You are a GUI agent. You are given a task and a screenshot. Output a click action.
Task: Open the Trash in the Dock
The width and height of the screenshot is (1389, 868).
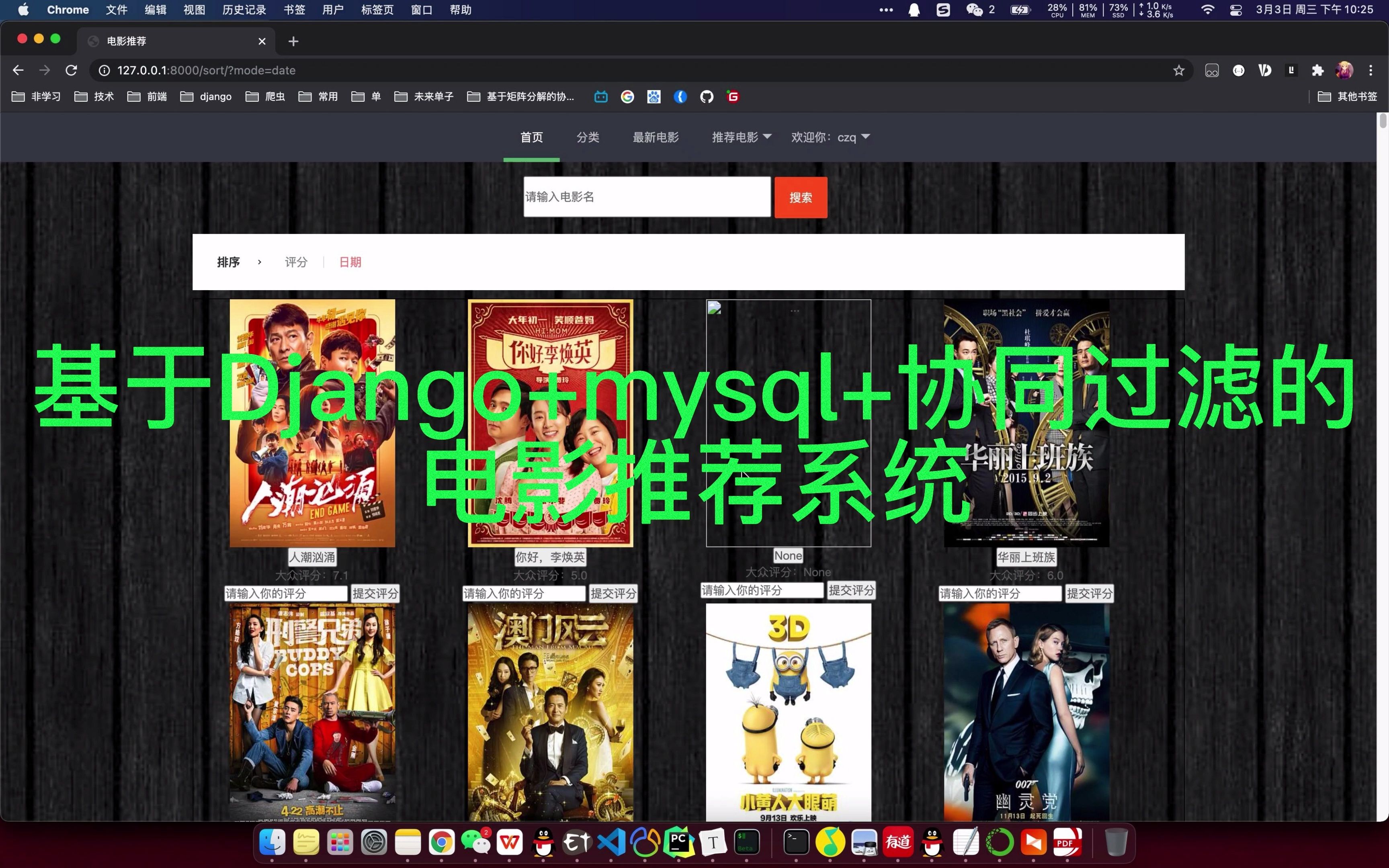[1116, 842]
